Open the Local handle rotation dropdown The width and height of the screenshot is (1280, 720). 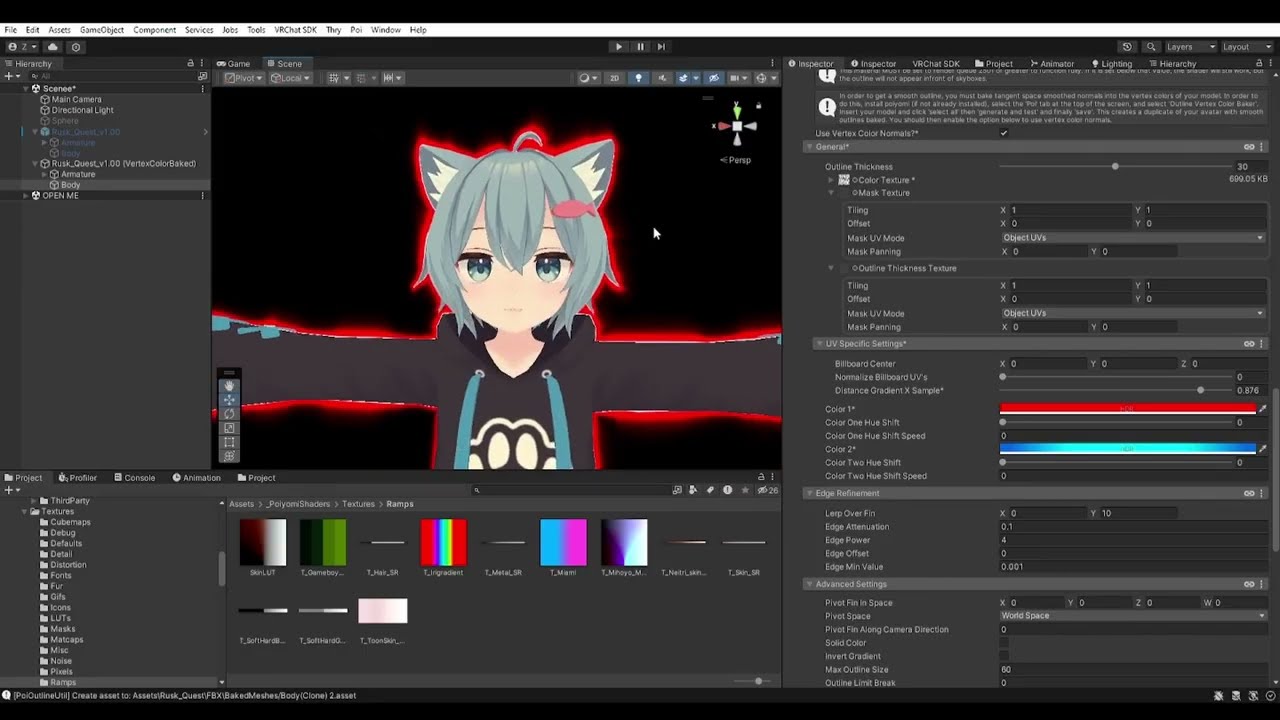290,78
